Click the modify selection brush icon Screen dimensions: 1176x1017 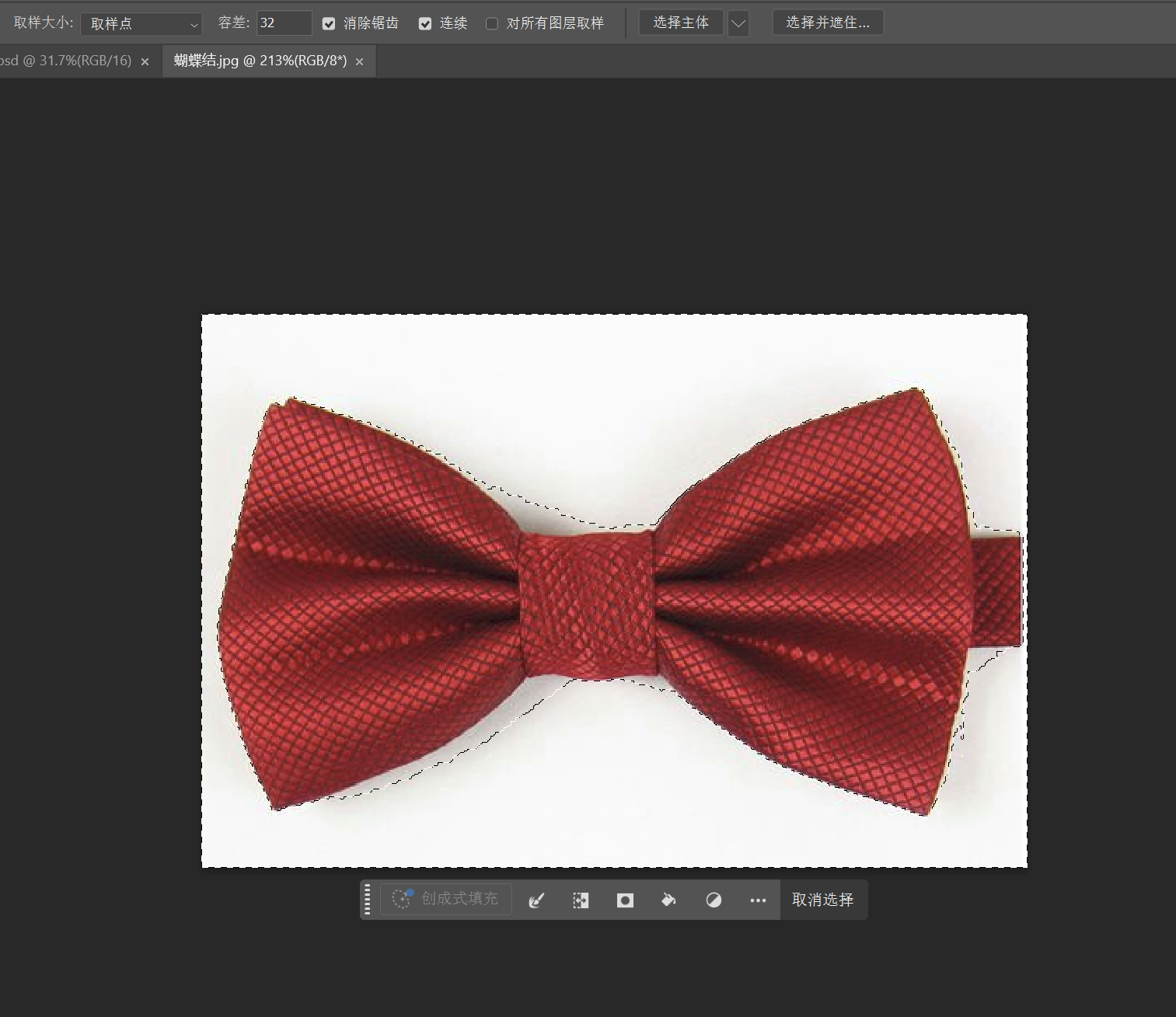point(536,900)
